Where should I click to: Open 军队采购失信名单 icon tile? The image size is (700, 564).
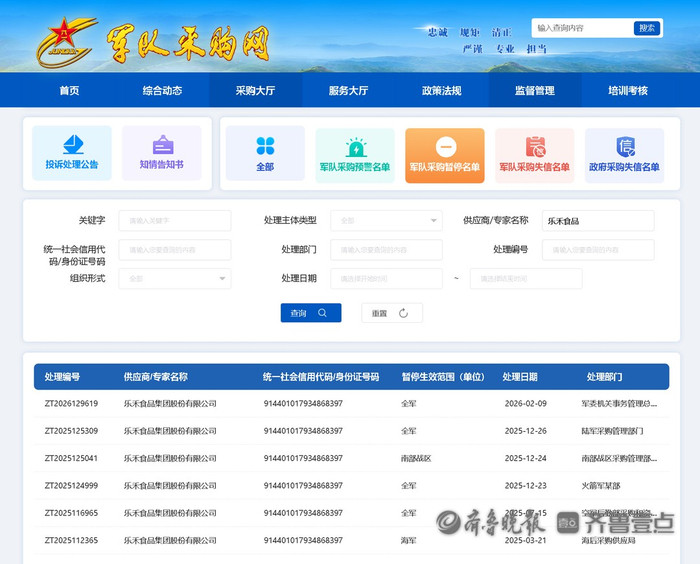tap(534, 153)
